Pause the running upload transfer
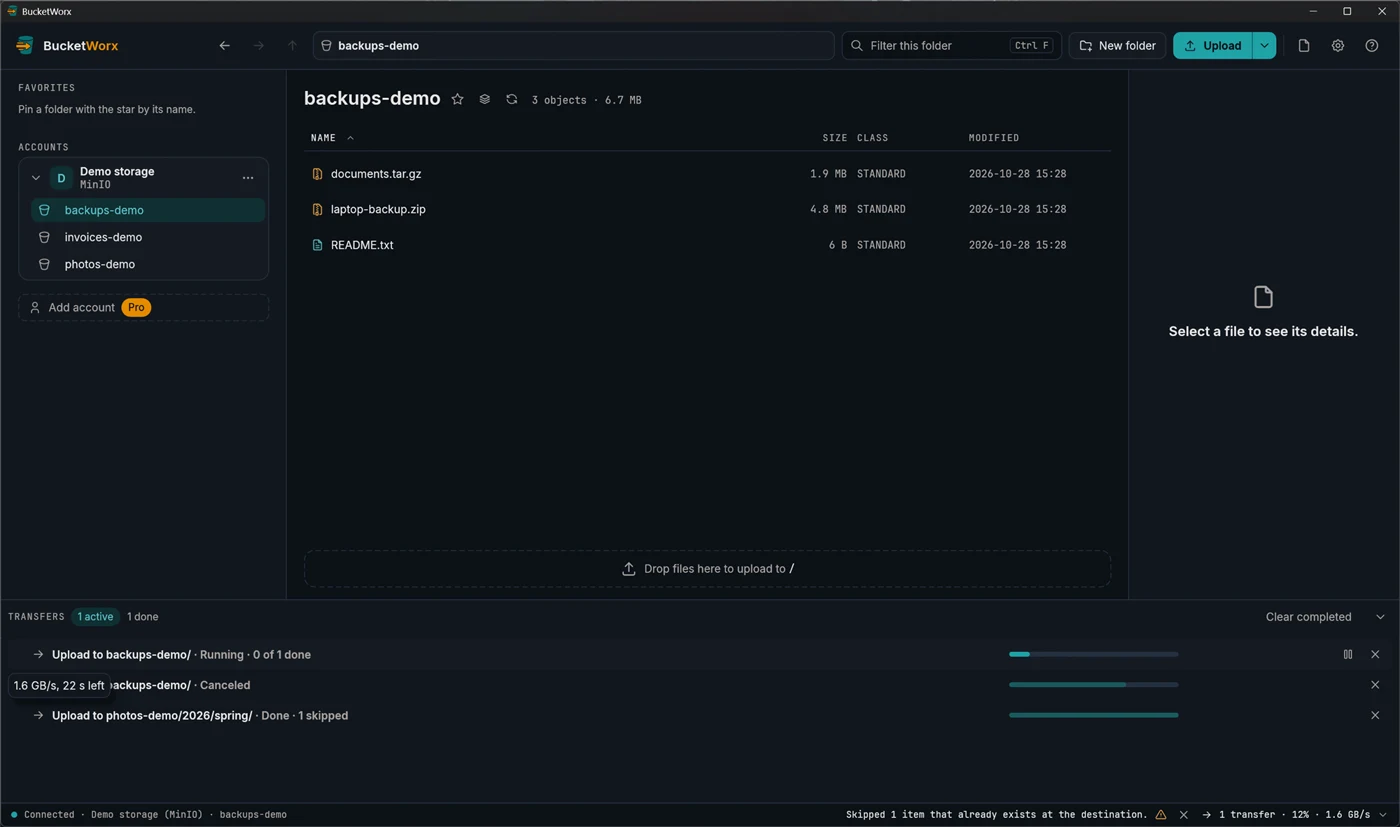Screen dimensions: 1400x827 click(x=1348, y=654)
